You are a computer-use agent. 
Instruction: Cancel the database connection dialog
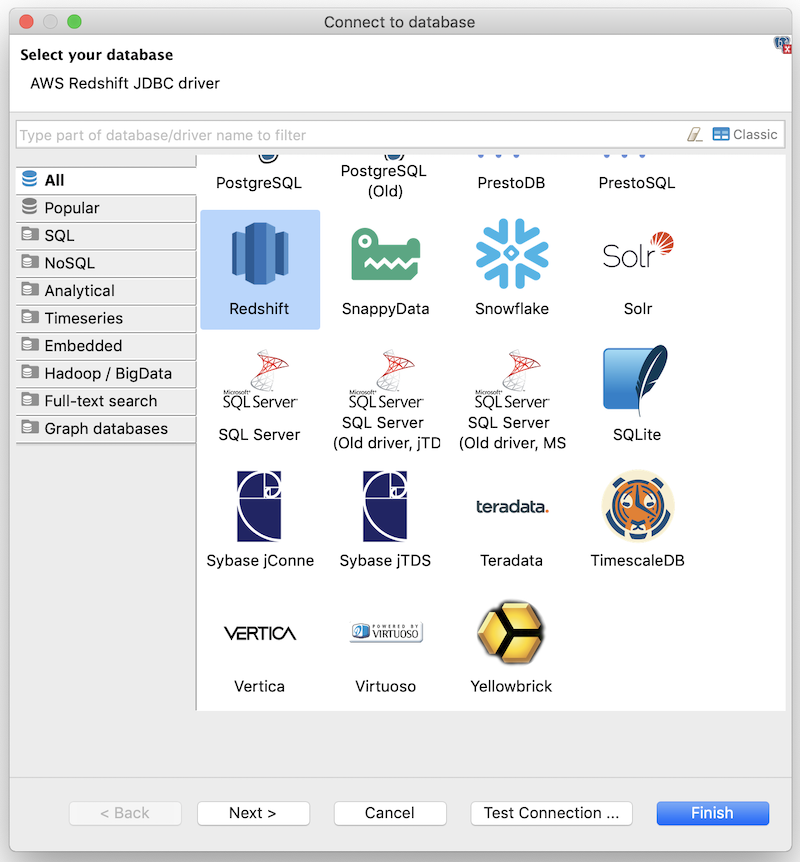pyautogui.click(x=390, y=813)
